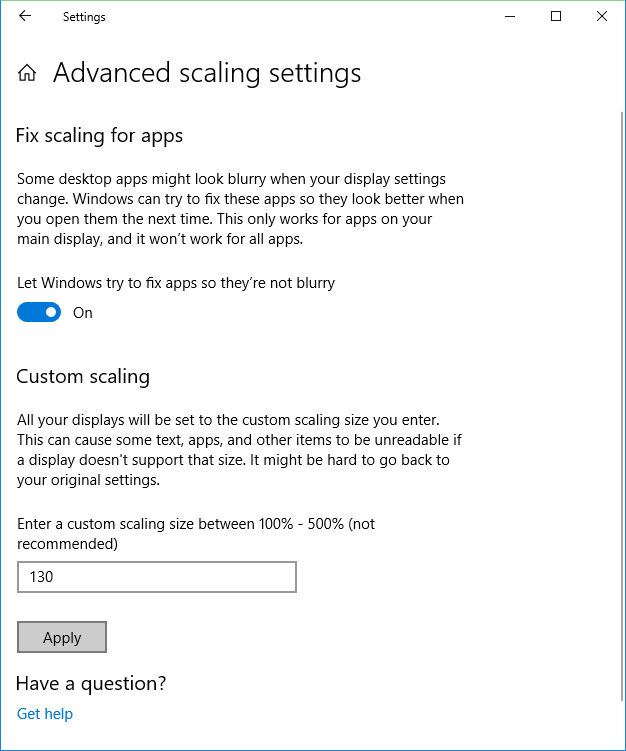Click the "Custom scaling" section heading

coord(83,377)
